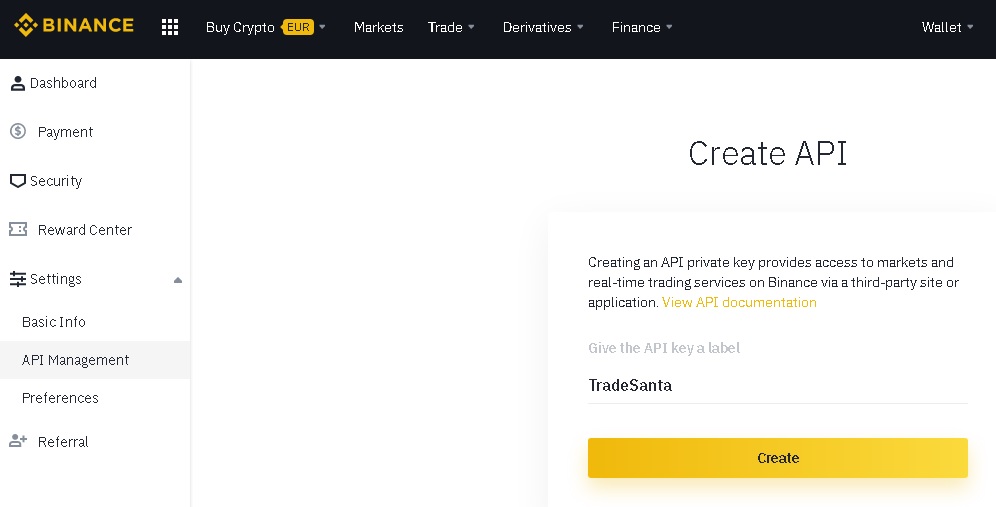Viewport: 996px width, 507px height.
Task: Open the Buy Crypto menu
Action: click(240, 27)
